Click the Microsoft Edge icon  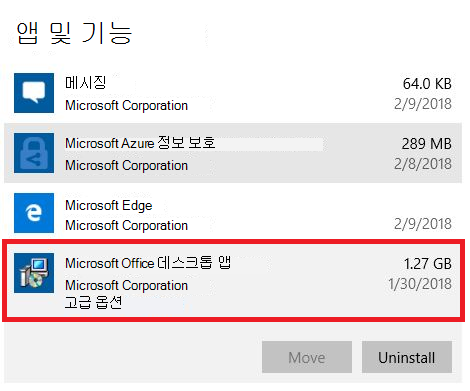click(x=34, y=213)
